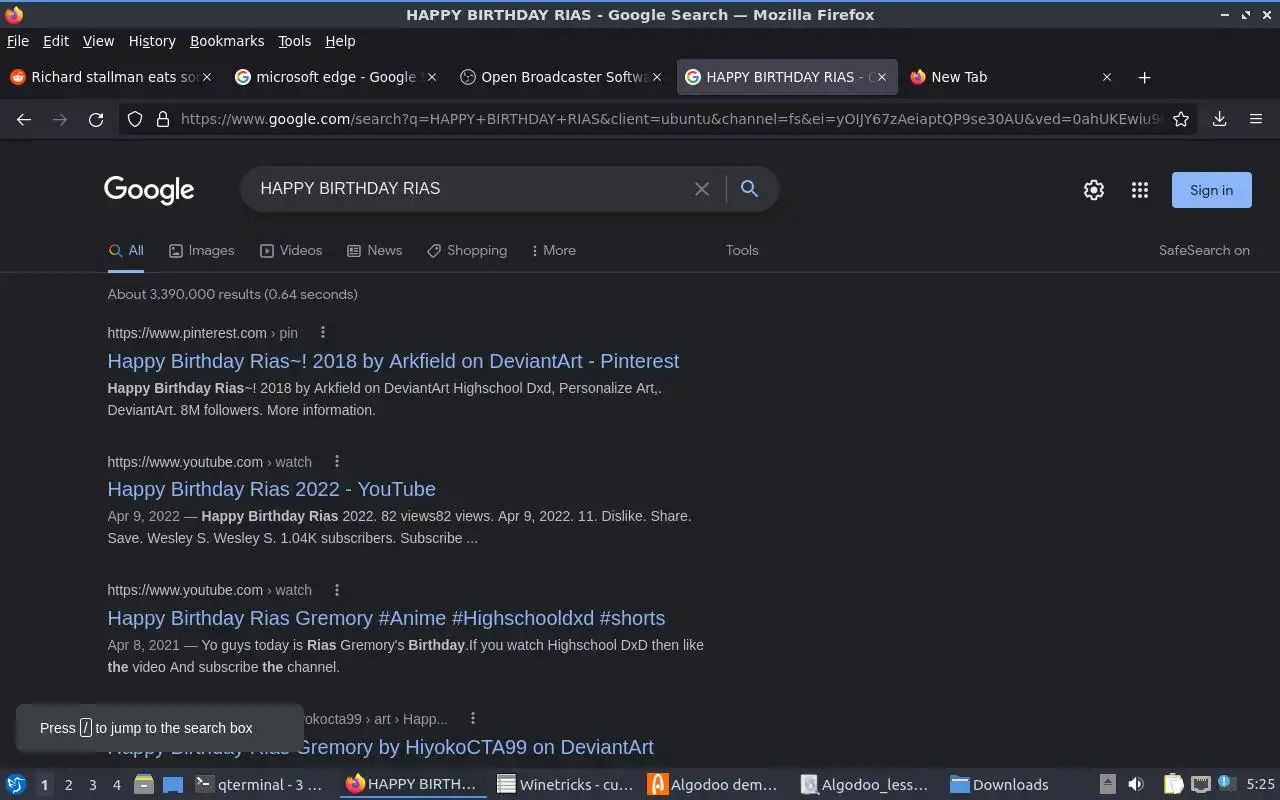The image size is (1280, 800).
Task: Open the LXQt start menu icon
Action: pyautogui.click(x=16, y=784)
